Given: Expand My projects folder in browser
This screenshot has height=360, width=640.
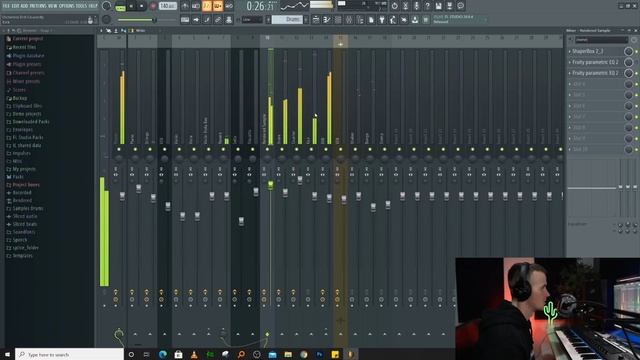Looking at the screenshot, I should coord(21,169).
